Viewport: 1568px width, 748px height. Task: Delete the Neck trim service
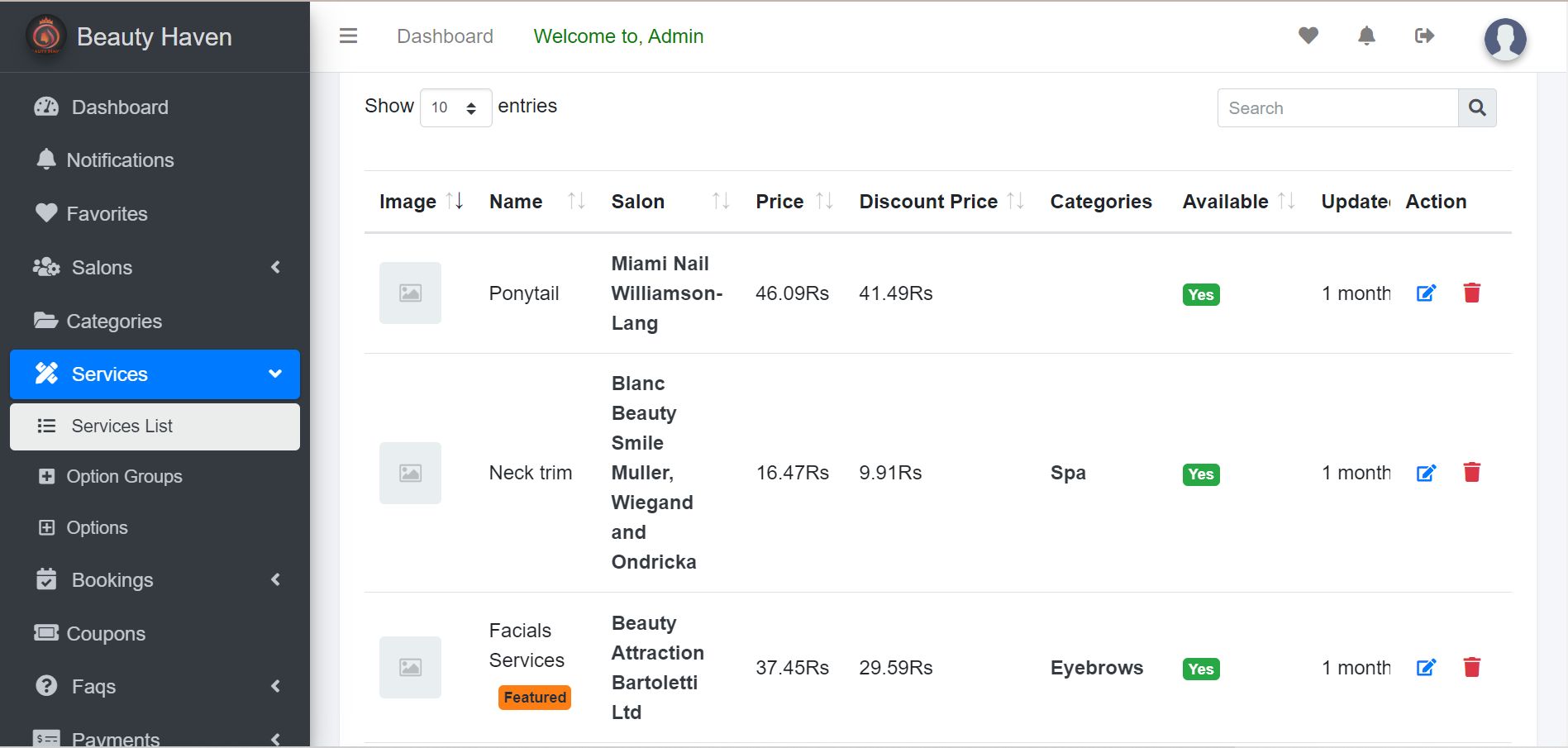coord(1471,473)
